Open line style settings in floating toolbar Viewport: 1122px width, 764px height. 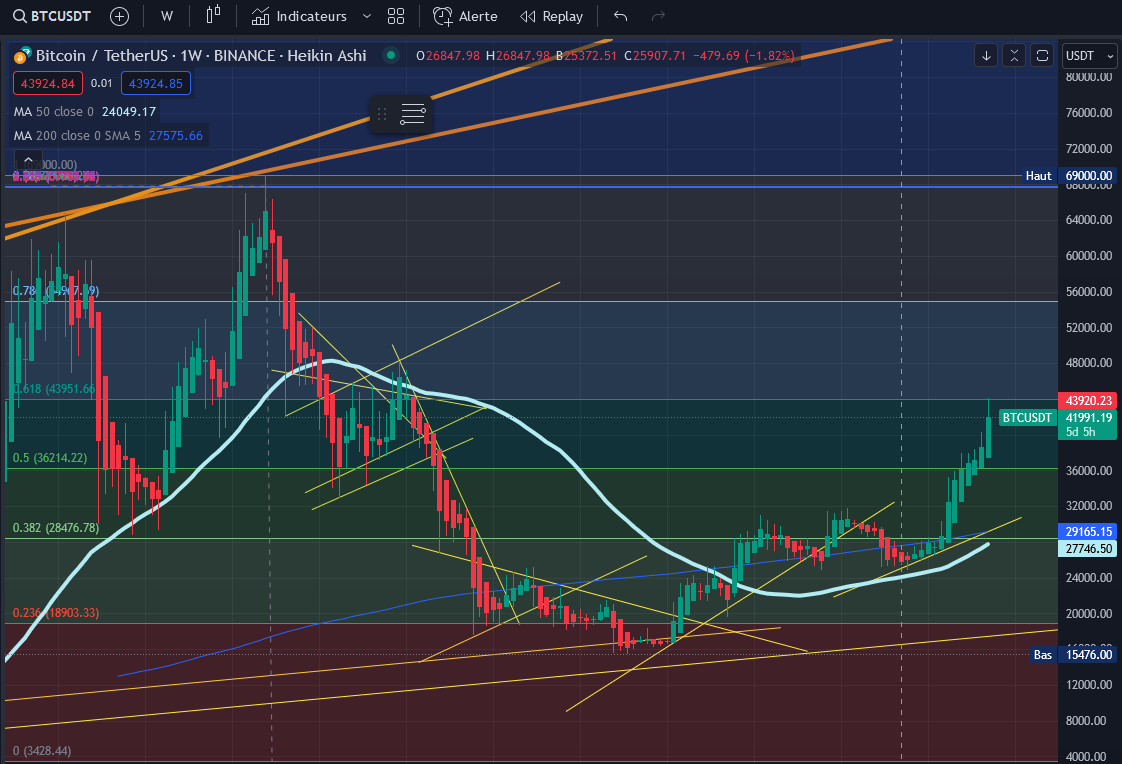point(413,114)
